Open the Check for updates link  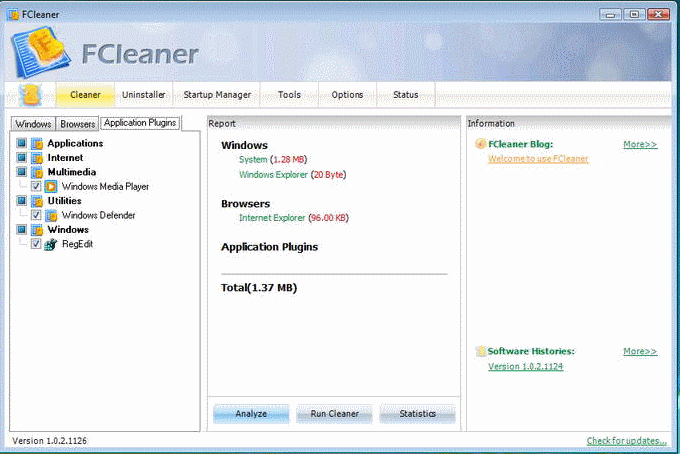coord(626,441)
